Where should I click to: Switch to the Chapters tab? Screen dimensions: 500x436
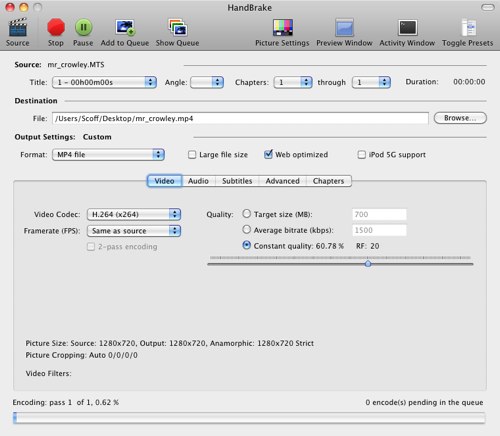(328, 181)
